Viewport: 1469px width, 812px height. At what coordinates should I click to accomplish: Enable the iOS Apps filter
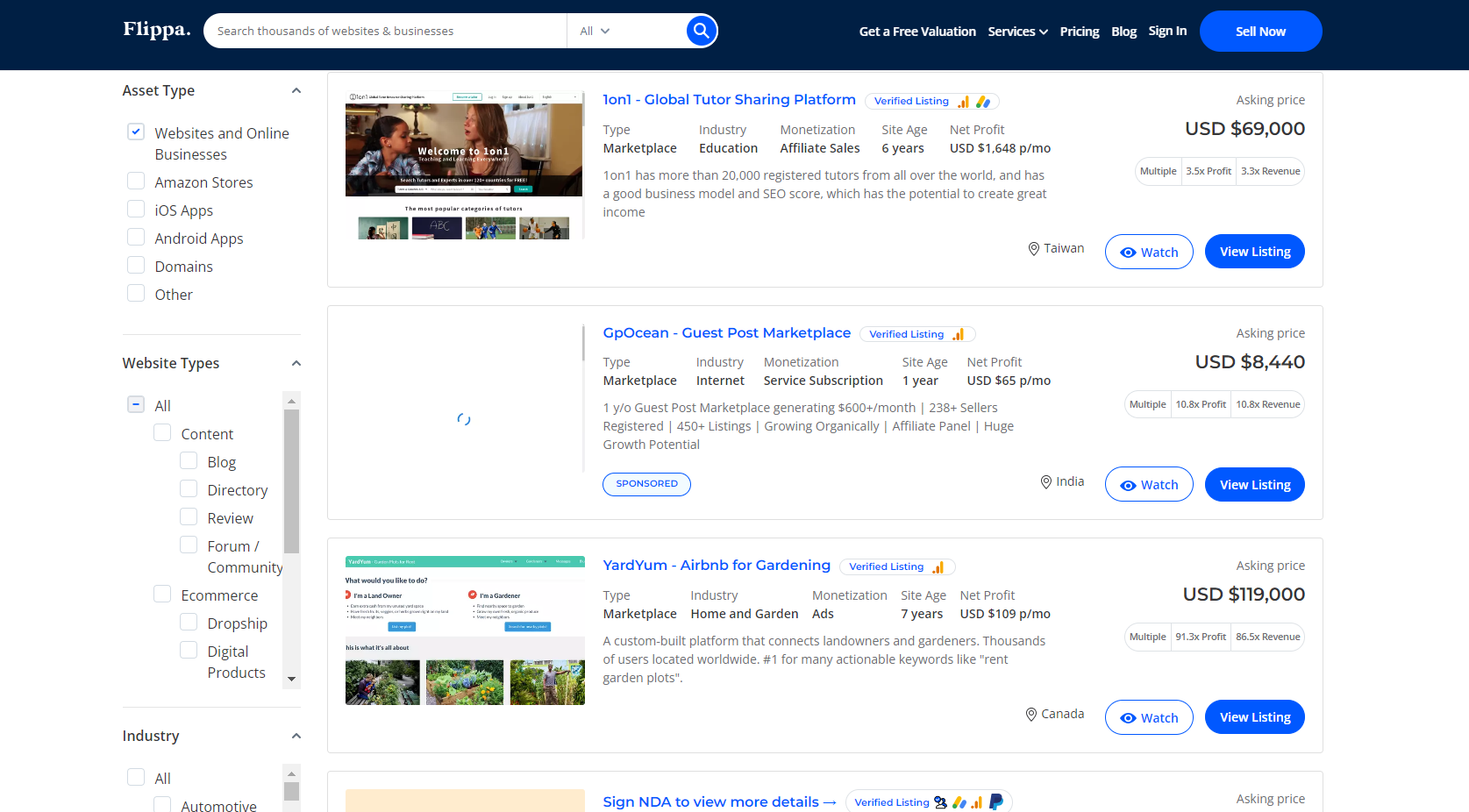[x=136, y=209]
